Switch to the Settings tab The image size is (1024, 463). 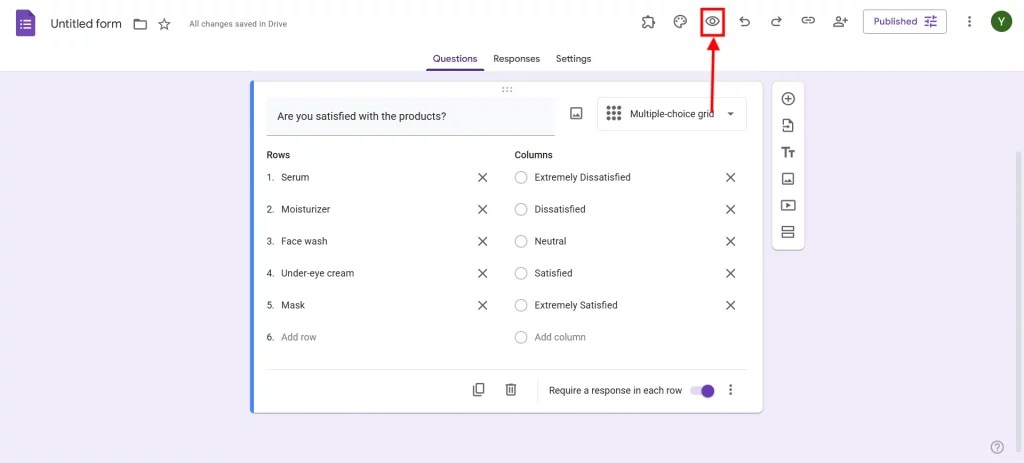point(573,59)
